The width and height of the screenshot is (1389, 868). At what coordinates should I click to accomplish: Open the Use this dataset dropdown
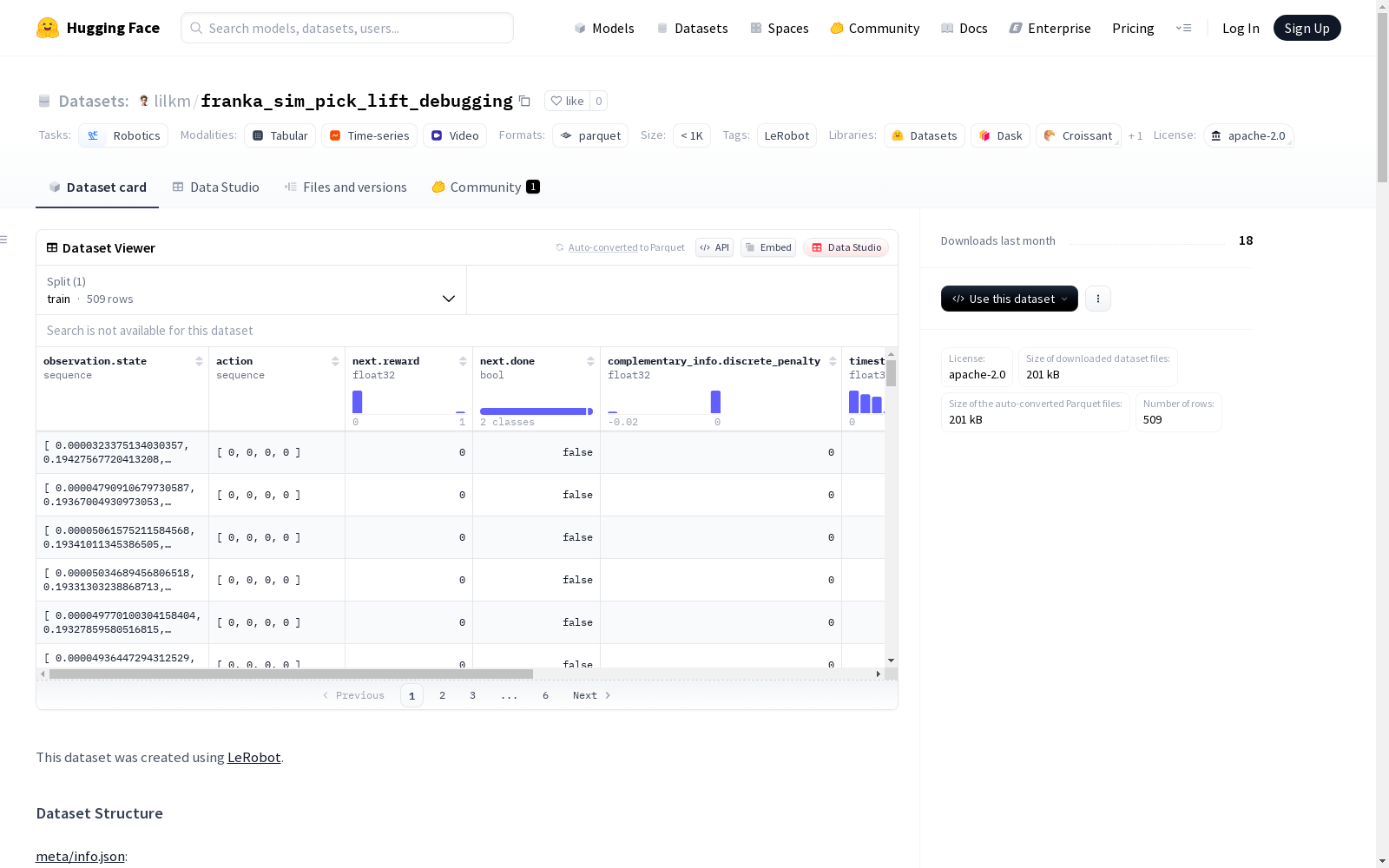click(1010, 299)
